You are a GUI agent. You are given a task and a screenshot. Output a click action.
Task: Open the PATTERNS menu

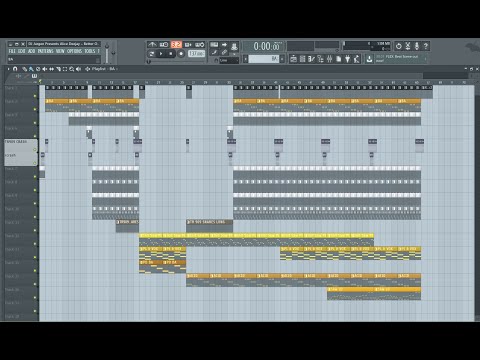(x=46, y=51)
